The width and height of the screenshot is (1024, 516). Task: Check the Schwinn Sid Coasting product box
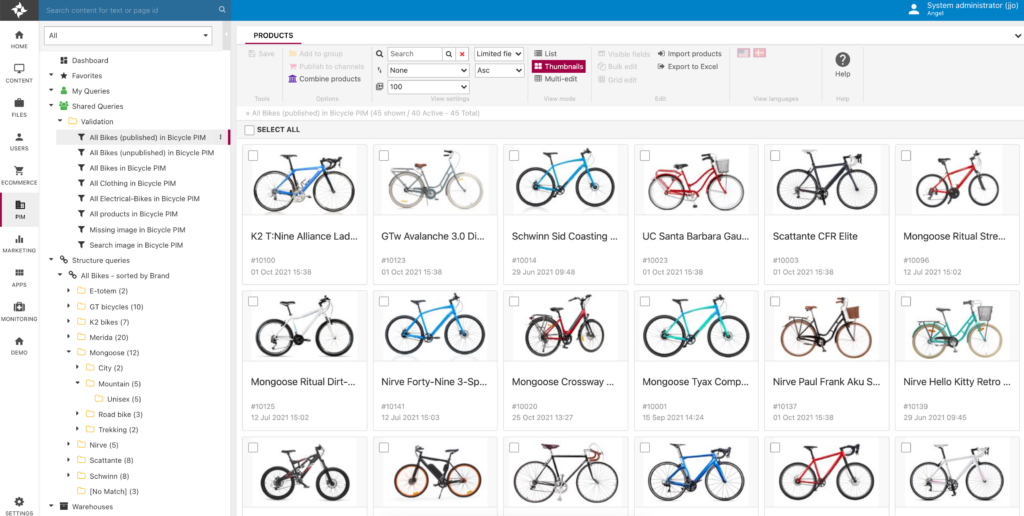pos(514,155)
